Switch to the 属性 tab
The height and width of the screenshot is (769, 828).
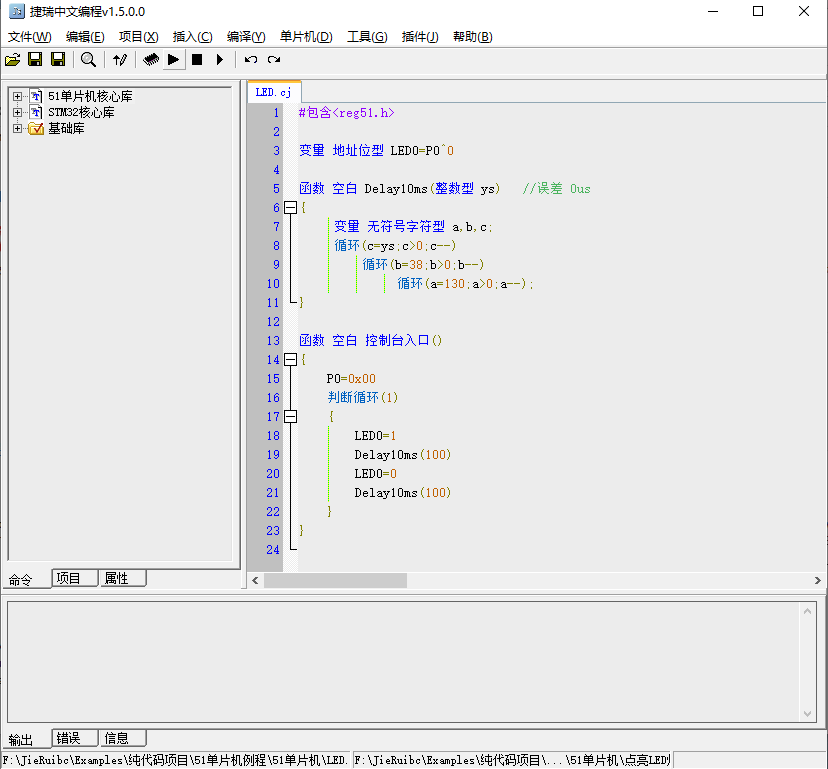click(122, 578)
